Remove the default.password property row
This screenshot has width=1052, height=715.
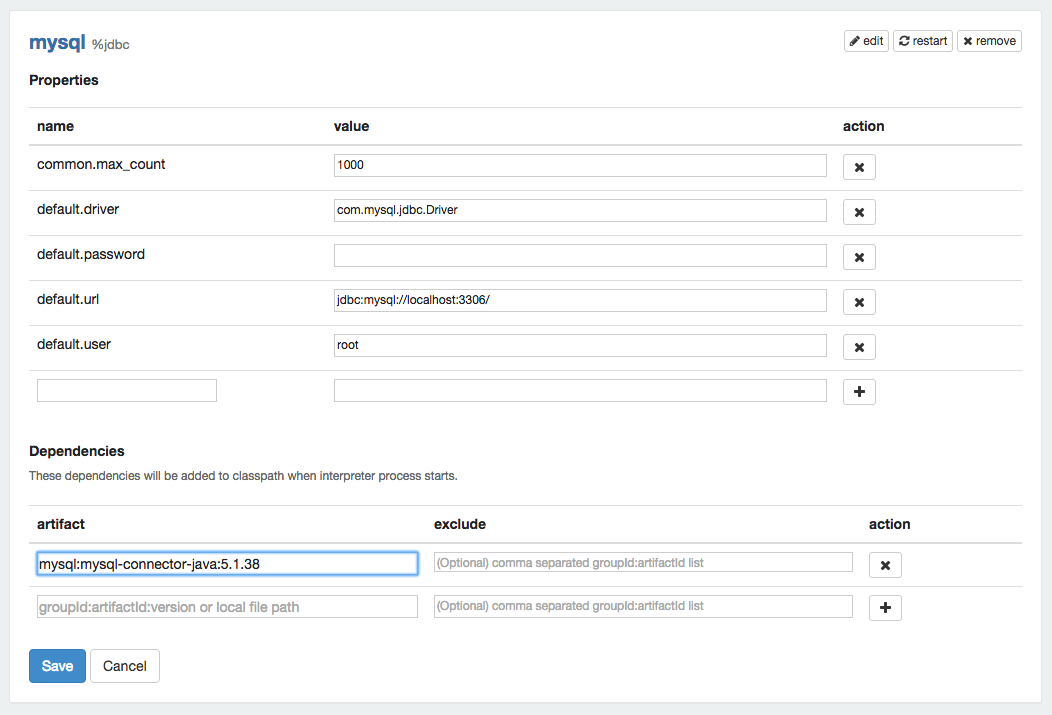tap(859, 257)
